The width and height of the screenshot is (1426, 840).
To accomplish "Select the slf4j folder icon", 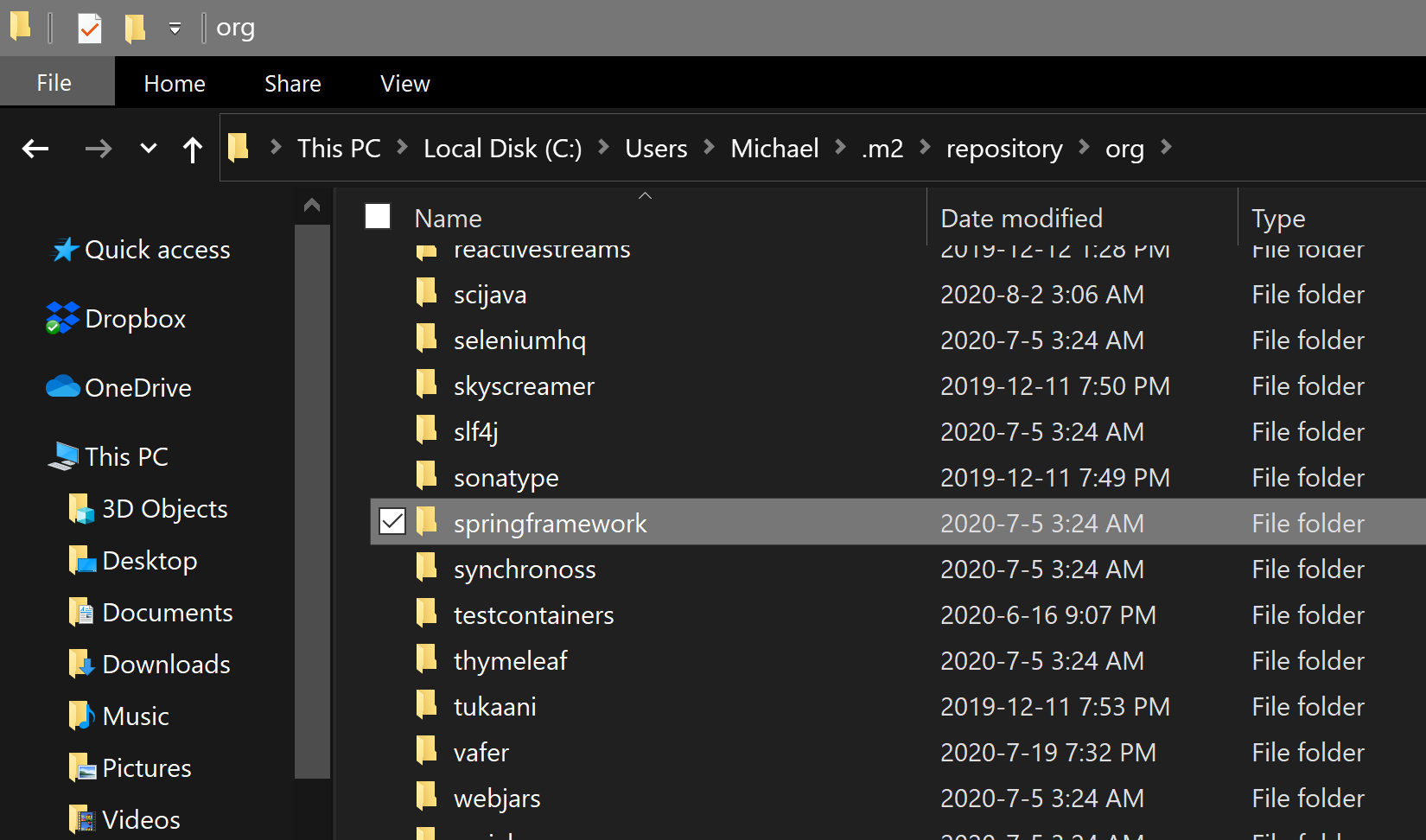I will pos(427,430).
